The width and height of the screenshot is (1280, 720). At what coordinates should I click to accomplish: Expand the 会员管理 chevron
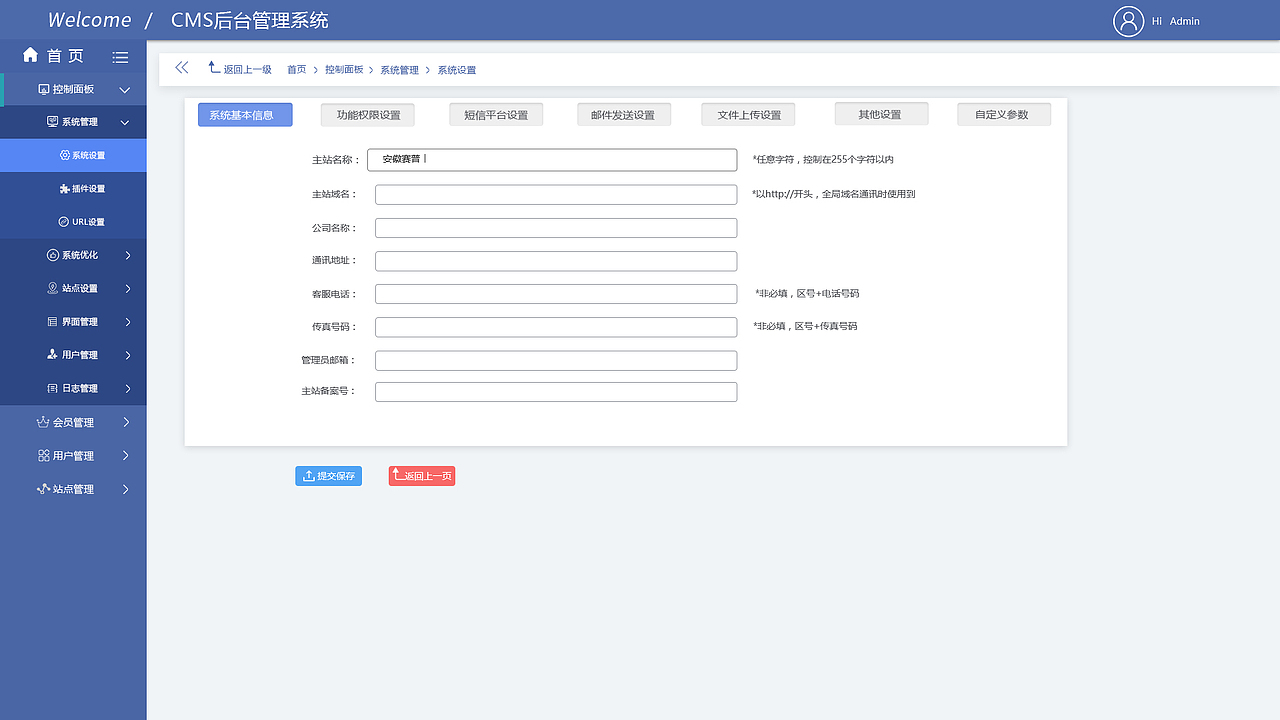click(x=126, y=422)
